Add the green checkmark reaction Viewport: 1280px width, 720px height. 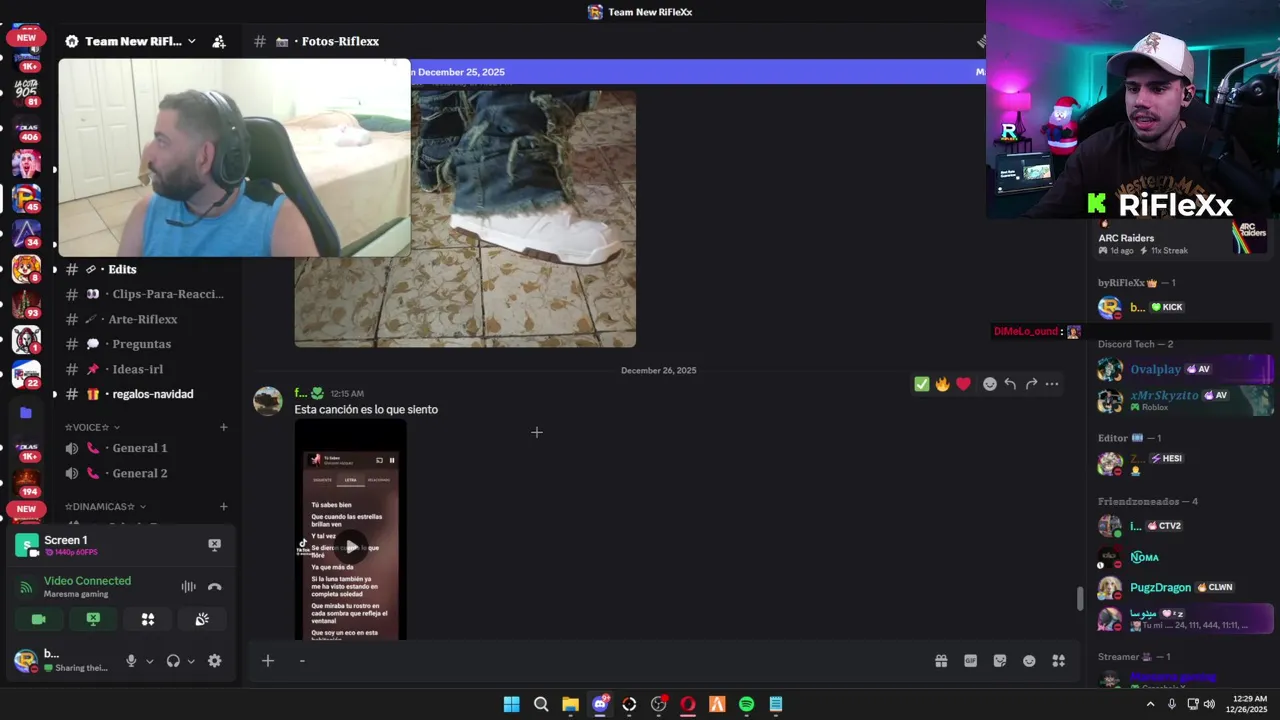(x=922, y=384)
